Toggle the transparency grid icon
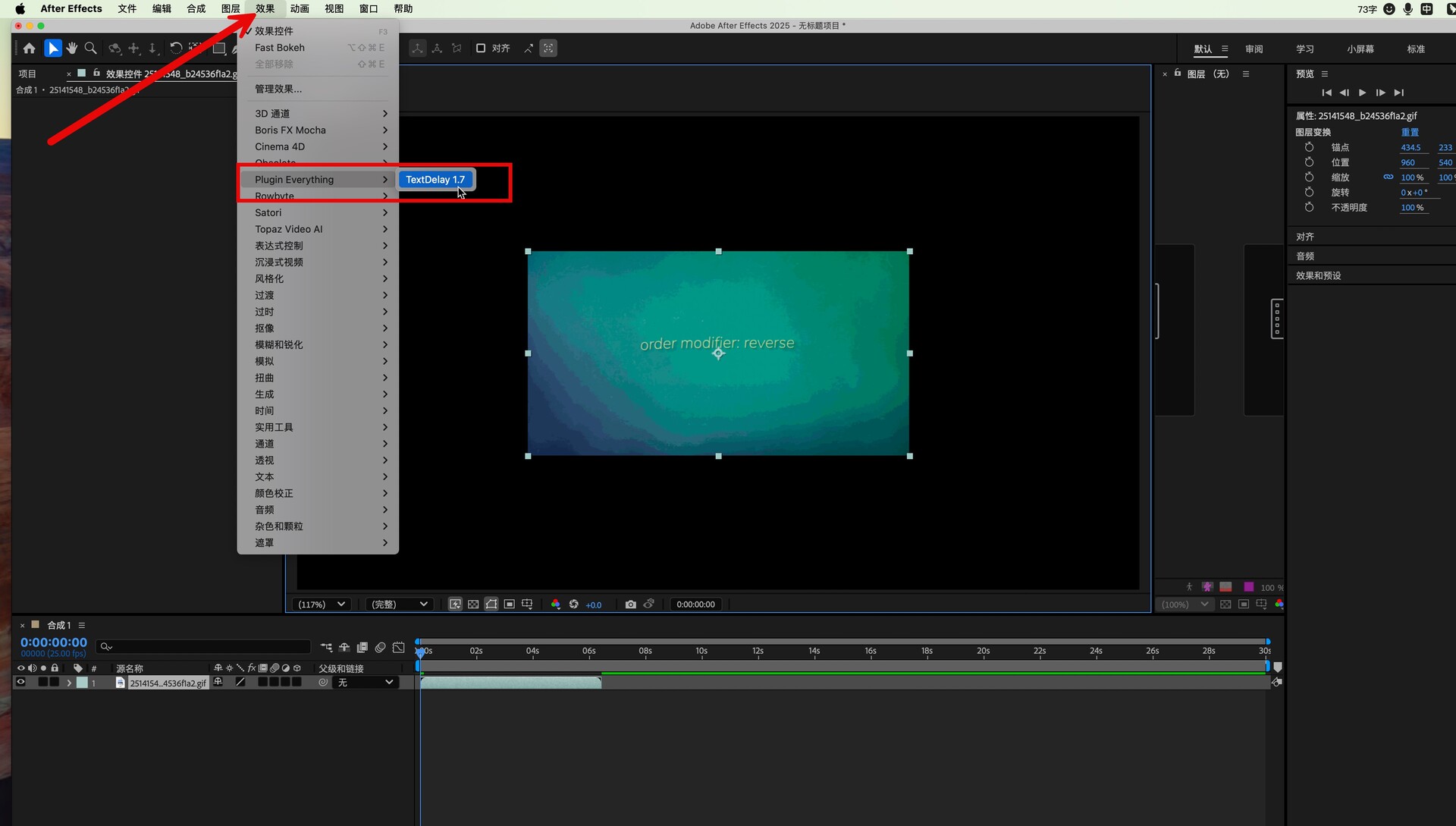The image size is (1456, 826). point(473,605)
